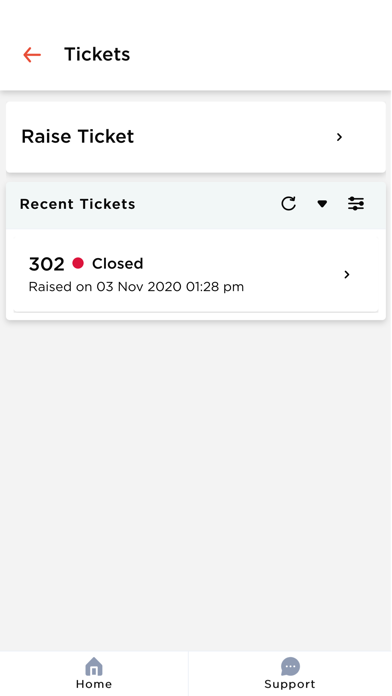
Task: Refresh the Recent Tickets list
Action: click(x=289, y=204)
